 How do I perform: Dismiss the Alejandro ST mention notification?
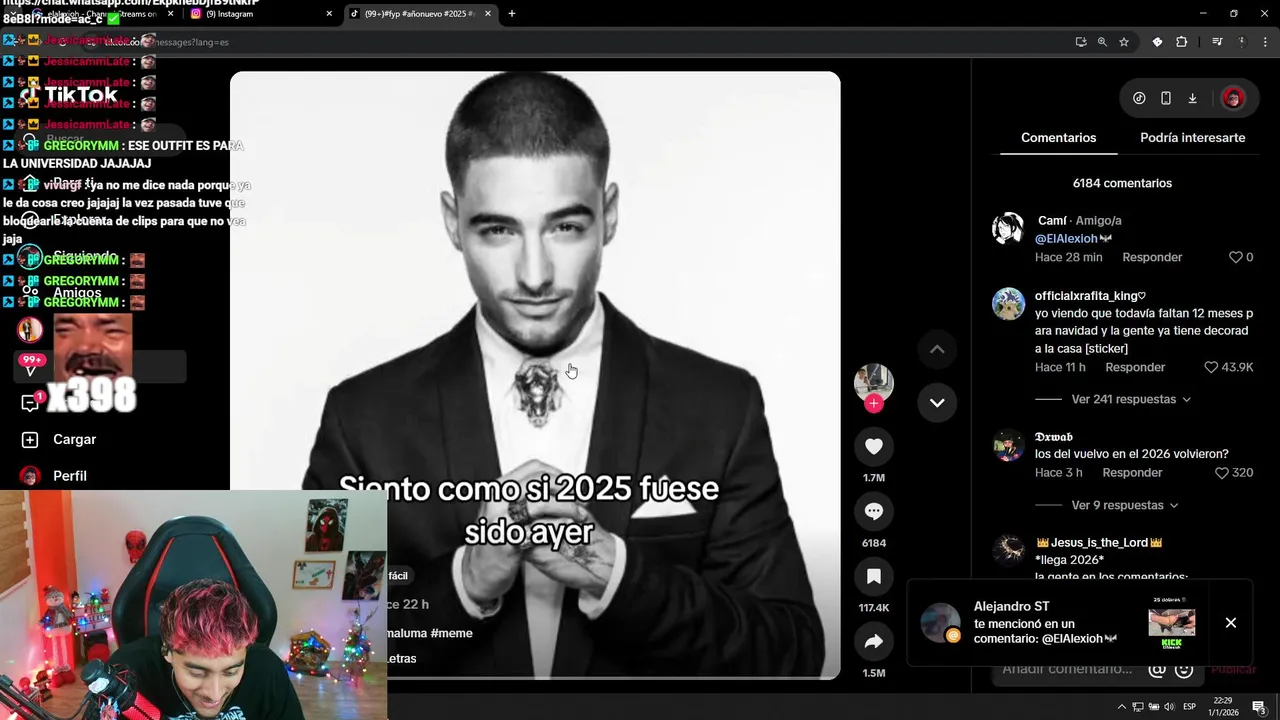(x=1231, y=623)
